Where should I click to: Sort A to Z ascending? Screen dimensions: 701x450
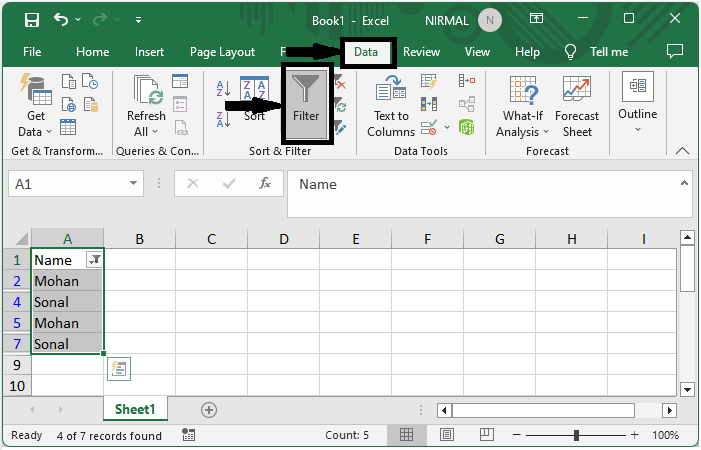tap(223, 88)
